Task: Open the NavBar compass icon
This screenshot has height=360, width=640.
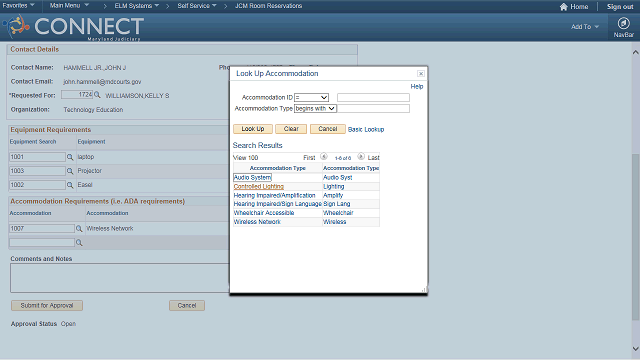Action: 623,23
